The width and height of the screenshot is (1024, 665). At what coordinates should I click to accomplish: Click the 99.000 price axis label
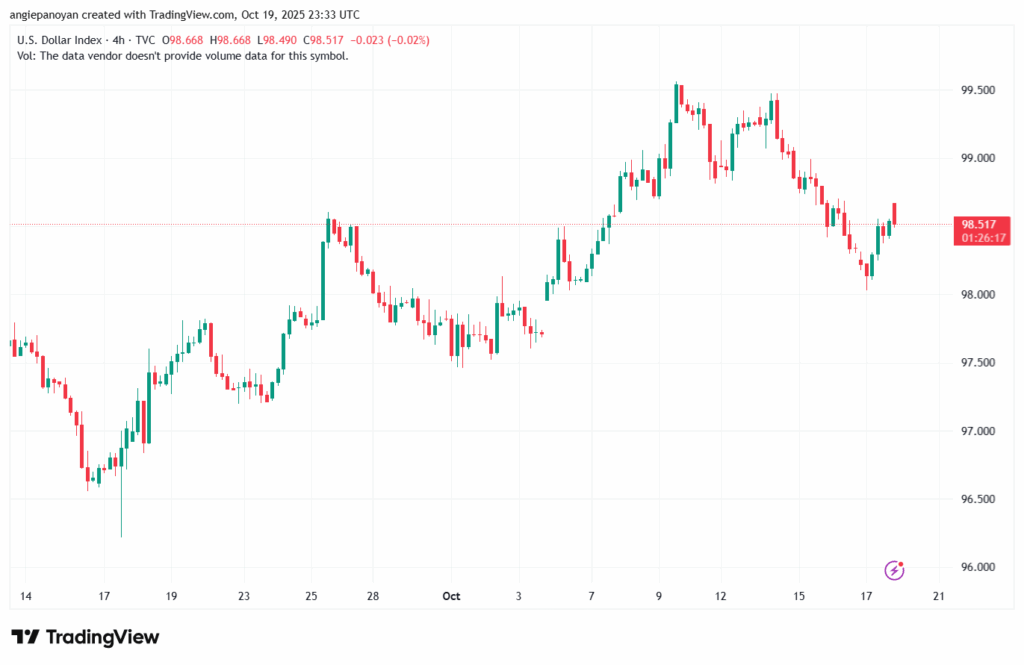977,158
